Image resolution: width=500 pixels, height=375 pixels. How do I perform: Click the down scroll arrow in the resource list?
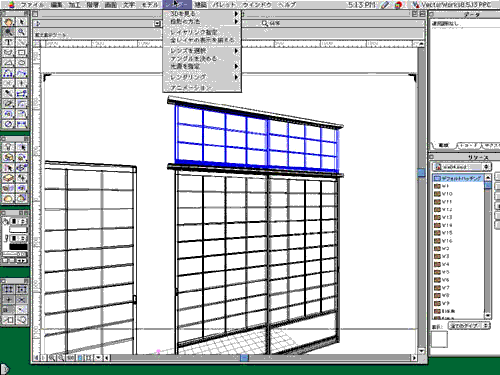[488, 315]
